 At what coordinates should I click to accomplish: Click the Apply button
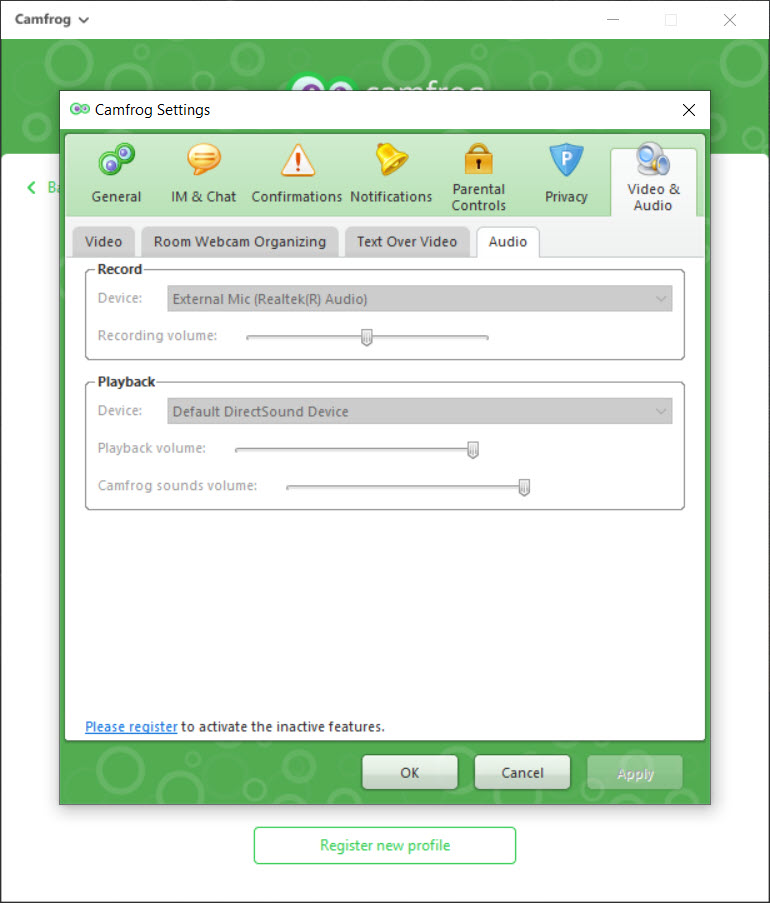(x=635, y=772)
